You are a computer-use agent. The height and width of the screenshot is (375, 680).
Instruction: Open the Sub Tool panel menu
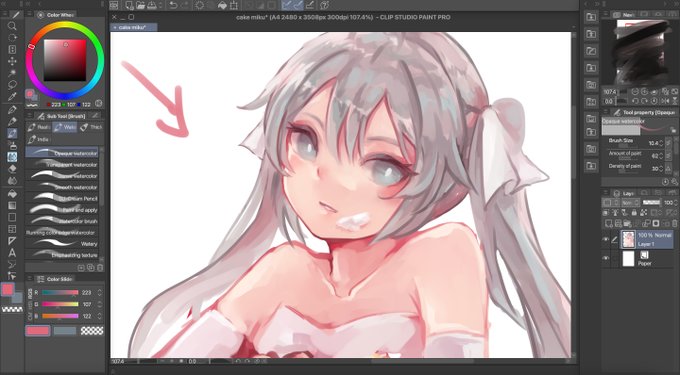29,116
